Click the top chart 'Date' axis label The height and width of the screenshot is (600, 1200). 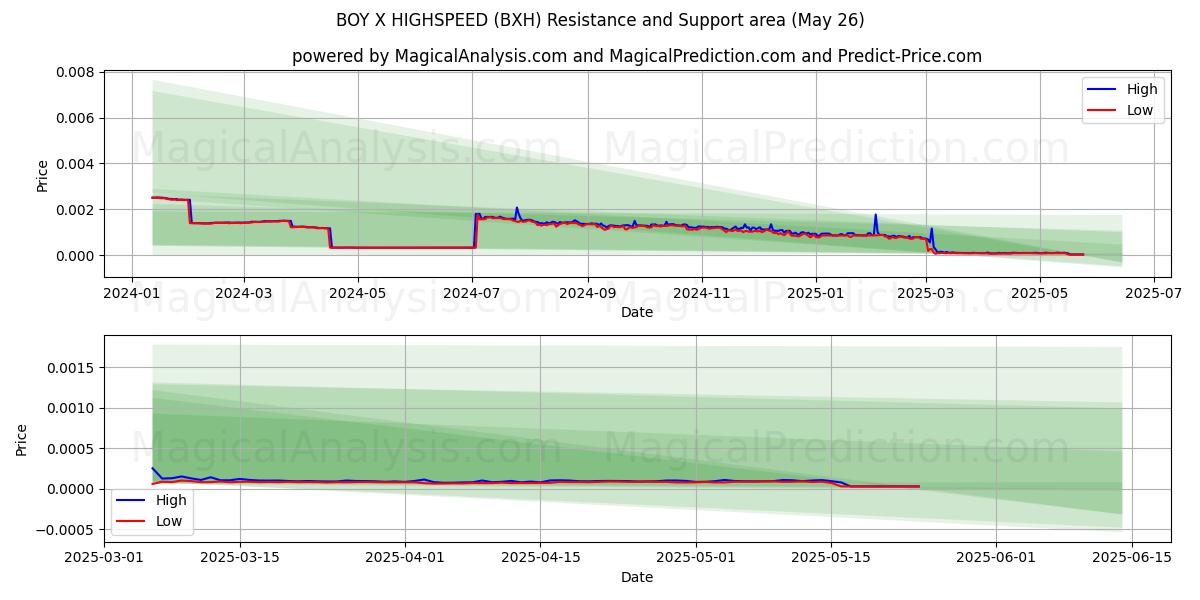[x=637, y=312]
